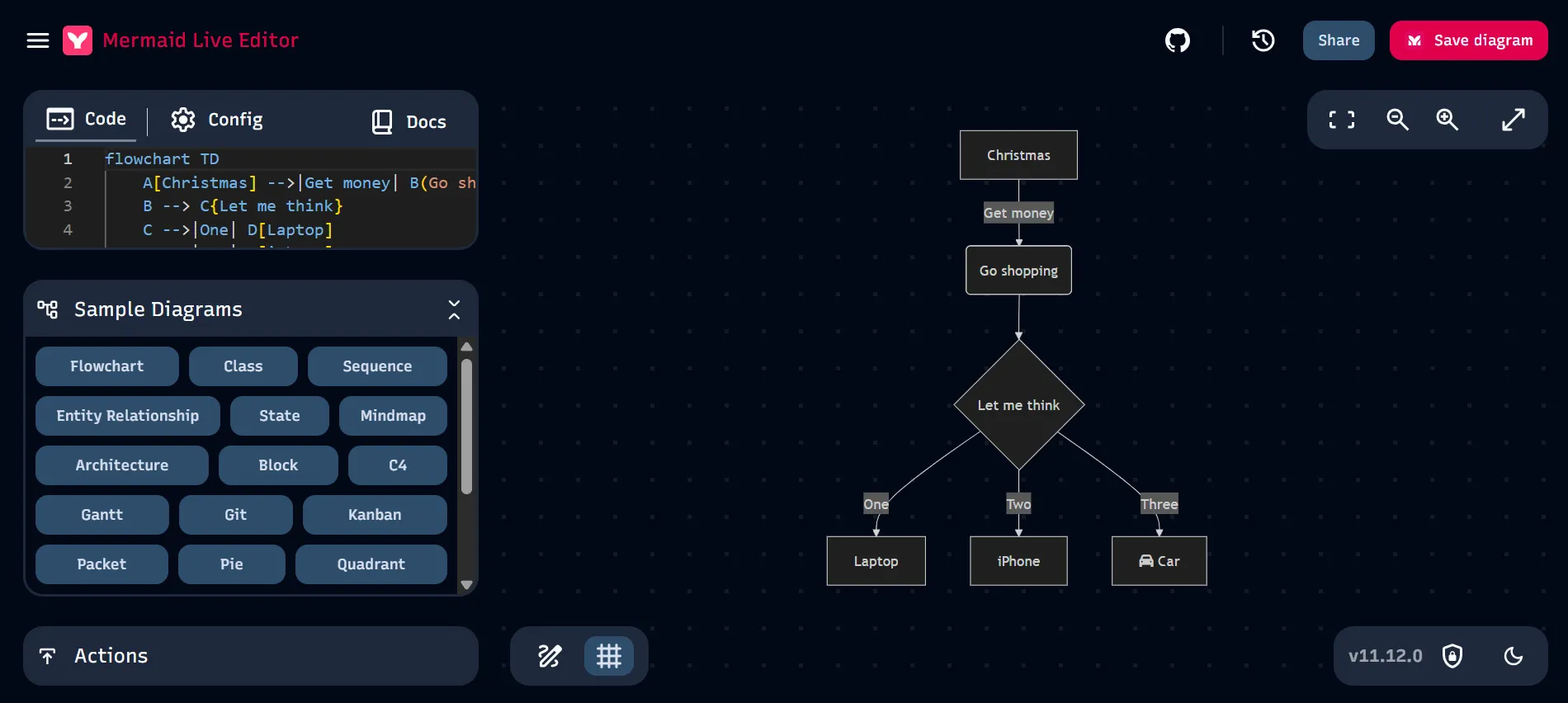Viewport: 1568px width, 703px height.
Task: Click the sample list scroll-down arrow
Action: pyautogui.click(x=466, y=585)
